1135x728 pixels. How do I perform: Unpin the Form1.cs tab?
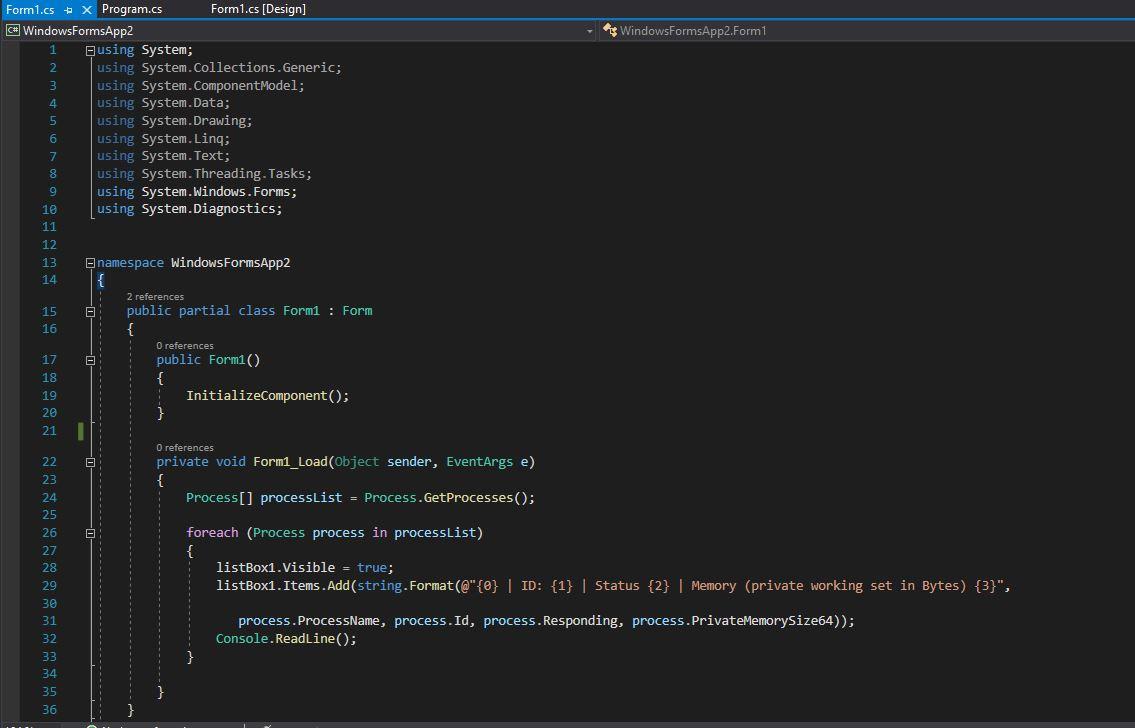(x=66, y=8)
